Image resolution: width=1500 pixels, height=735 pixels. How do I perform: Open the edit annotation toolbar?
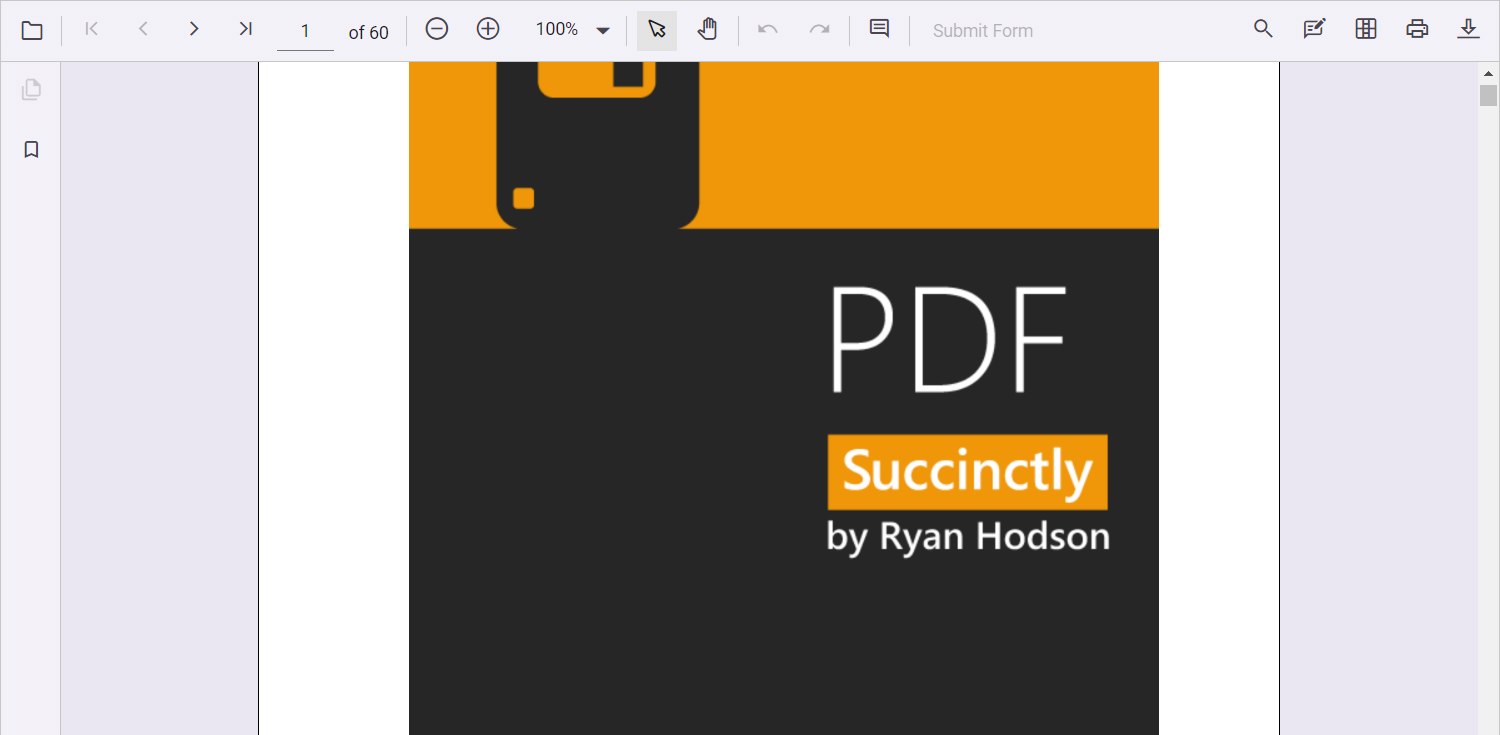pyautogui.click(x=1314, y=30)
